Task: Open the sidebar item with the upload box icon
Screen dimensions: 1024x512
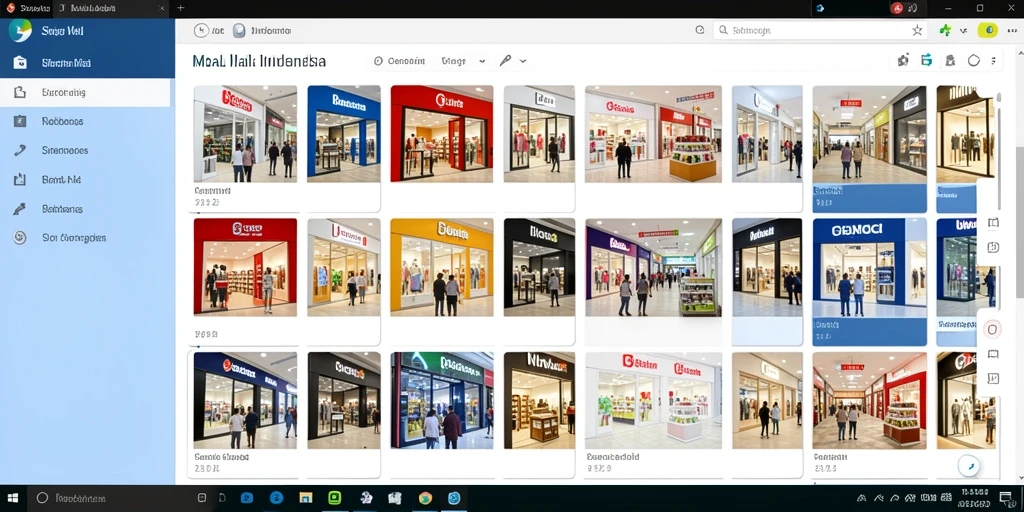Action: tap(86, 180)
